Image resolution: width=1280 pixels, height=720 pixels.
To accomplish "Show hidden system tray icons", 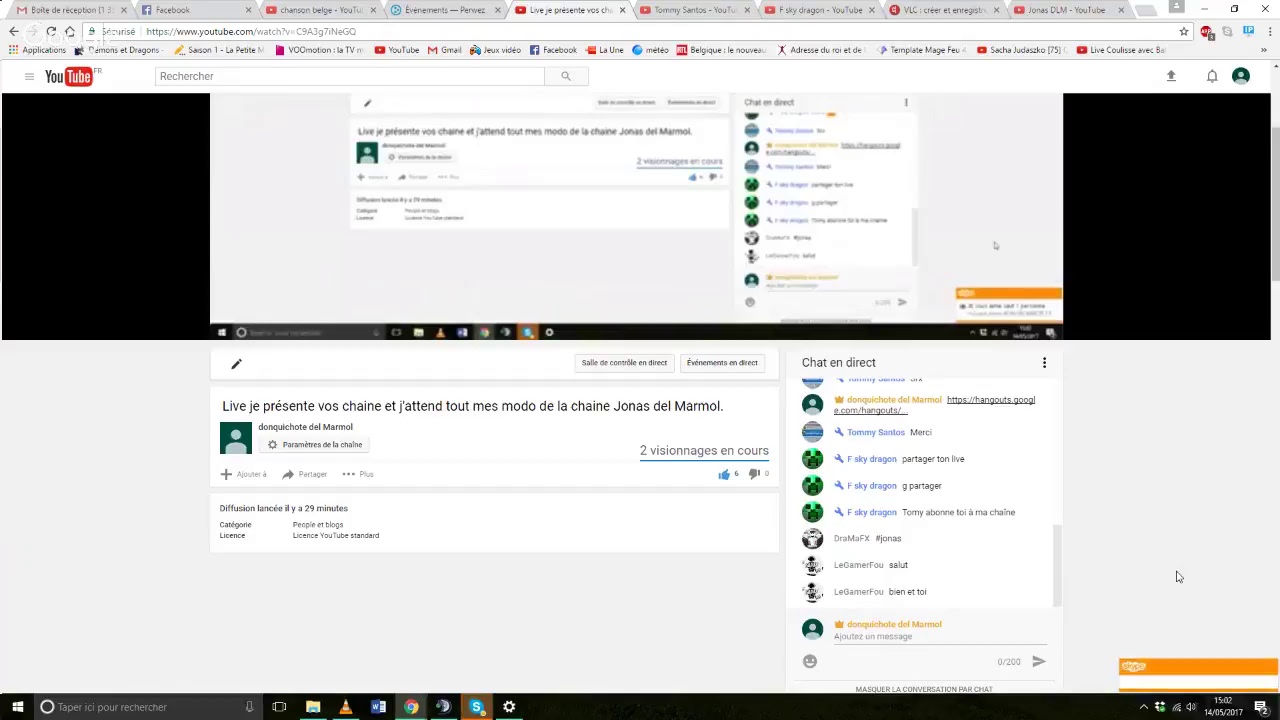I will click(x=1143, y=707).
